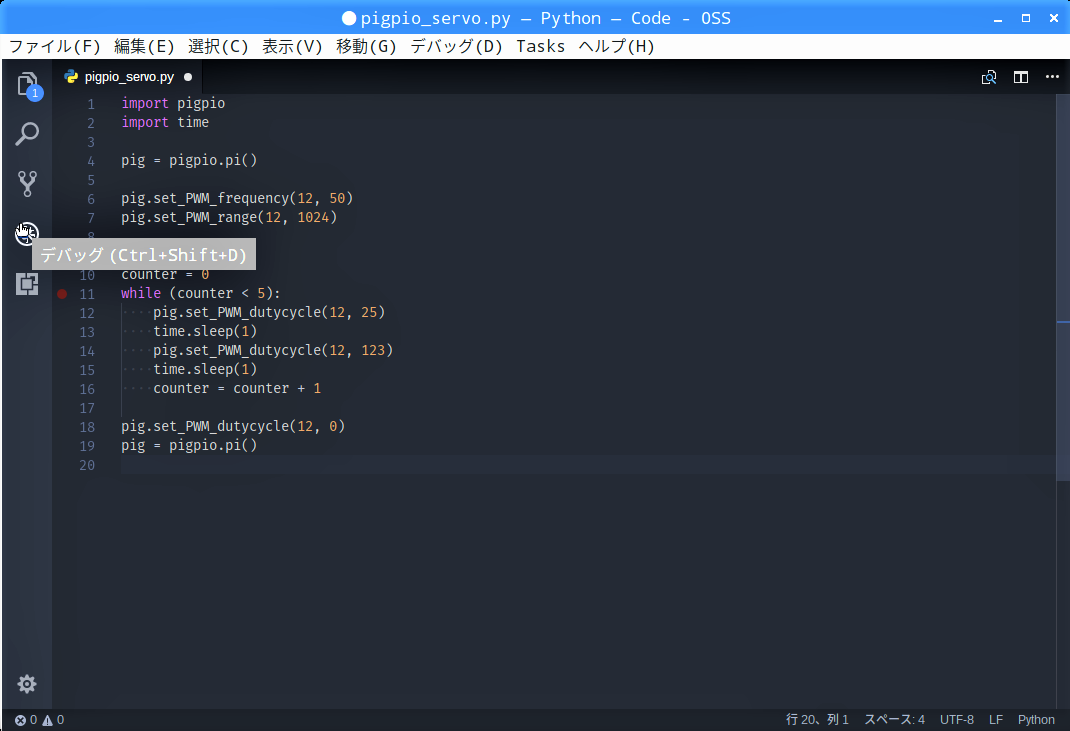Click the editor vertical scrollbar

[1063, 287]
